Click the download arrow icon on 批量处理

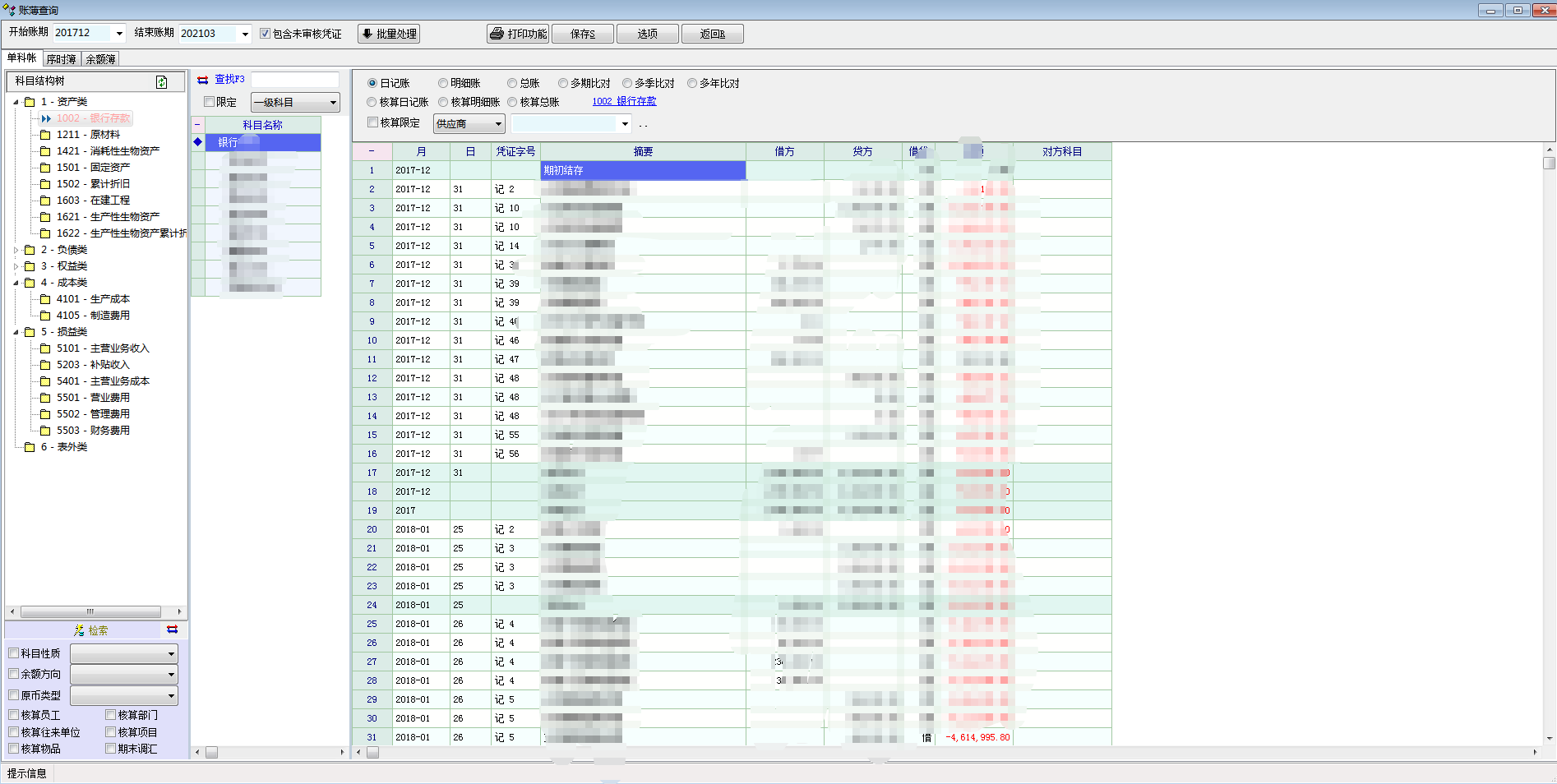367,34
